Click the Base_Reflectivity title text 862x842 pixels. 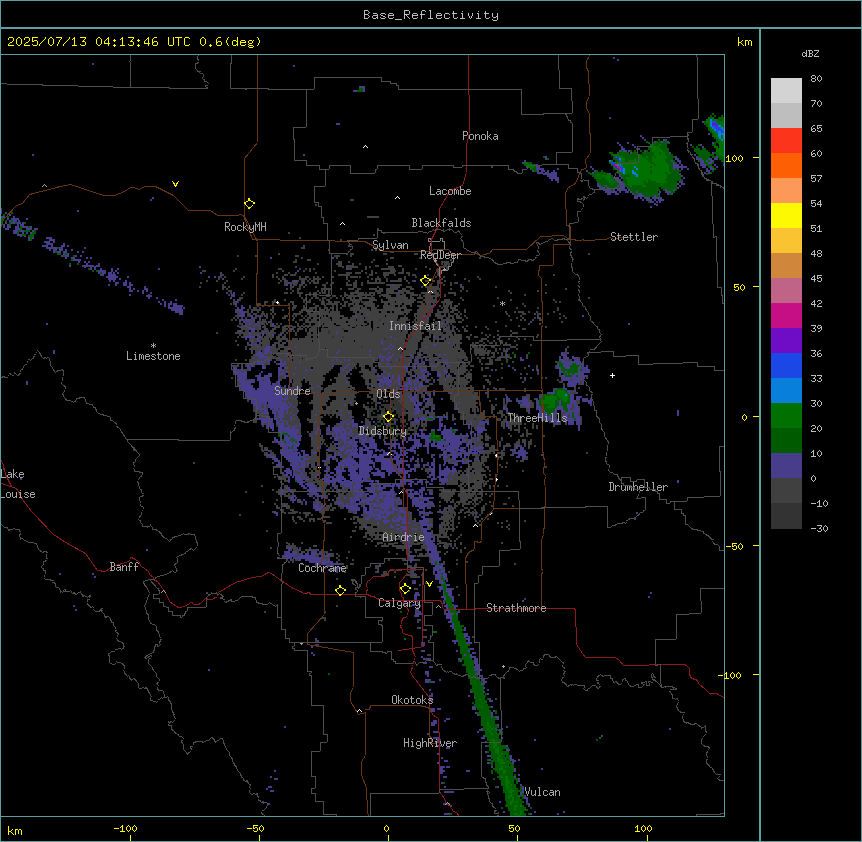tap(431, 15)
